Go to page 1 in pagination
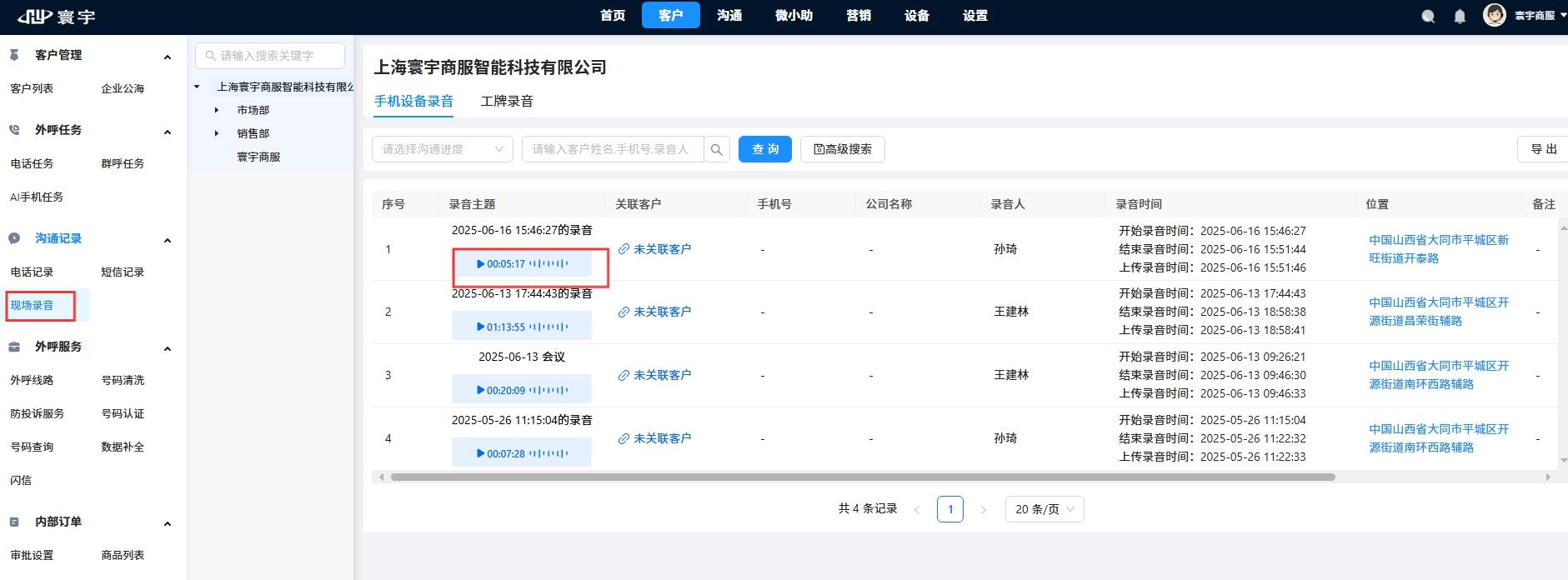 [950, 509]
